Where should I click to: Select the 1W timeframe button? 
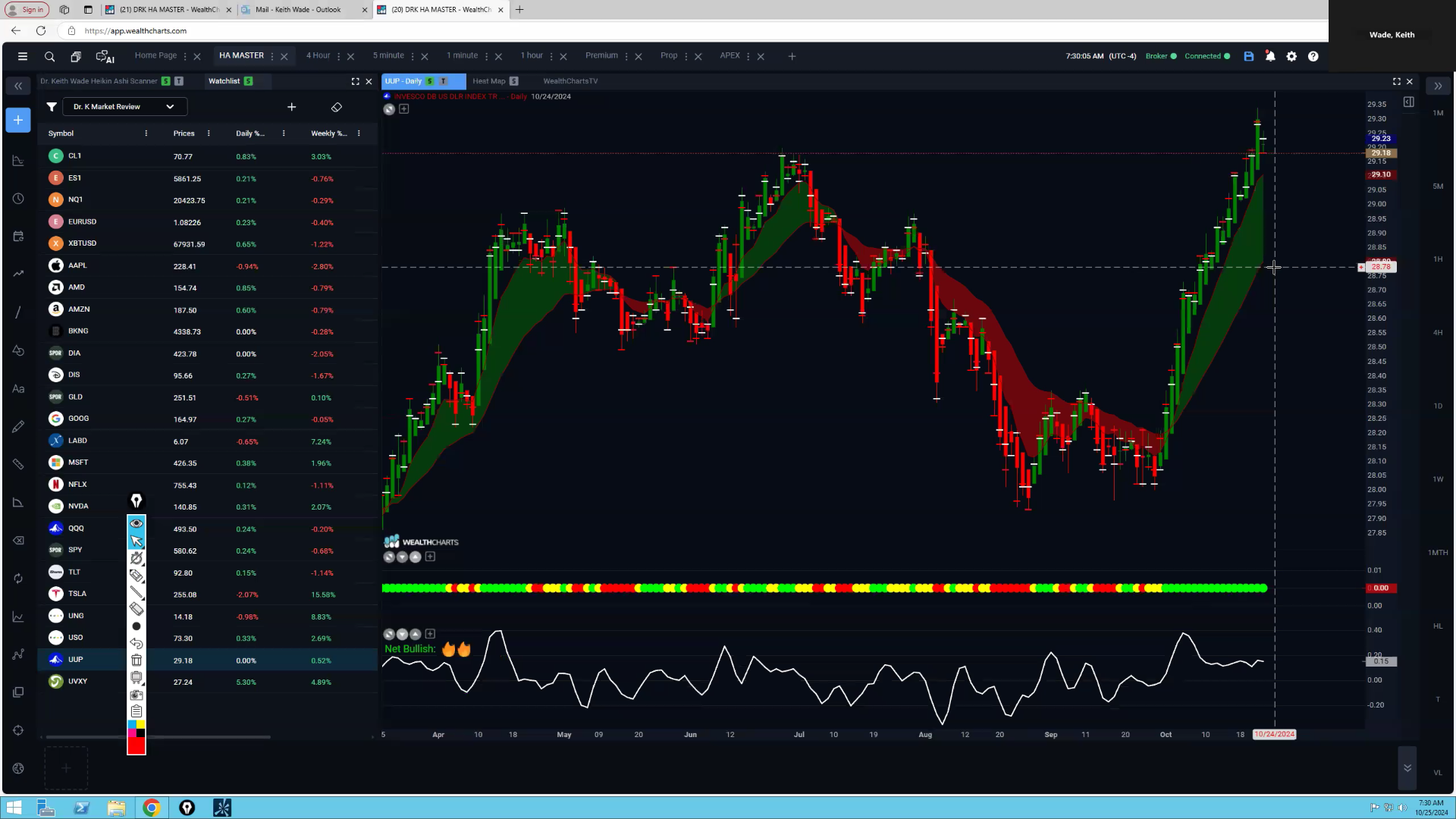coord(1438,479)
